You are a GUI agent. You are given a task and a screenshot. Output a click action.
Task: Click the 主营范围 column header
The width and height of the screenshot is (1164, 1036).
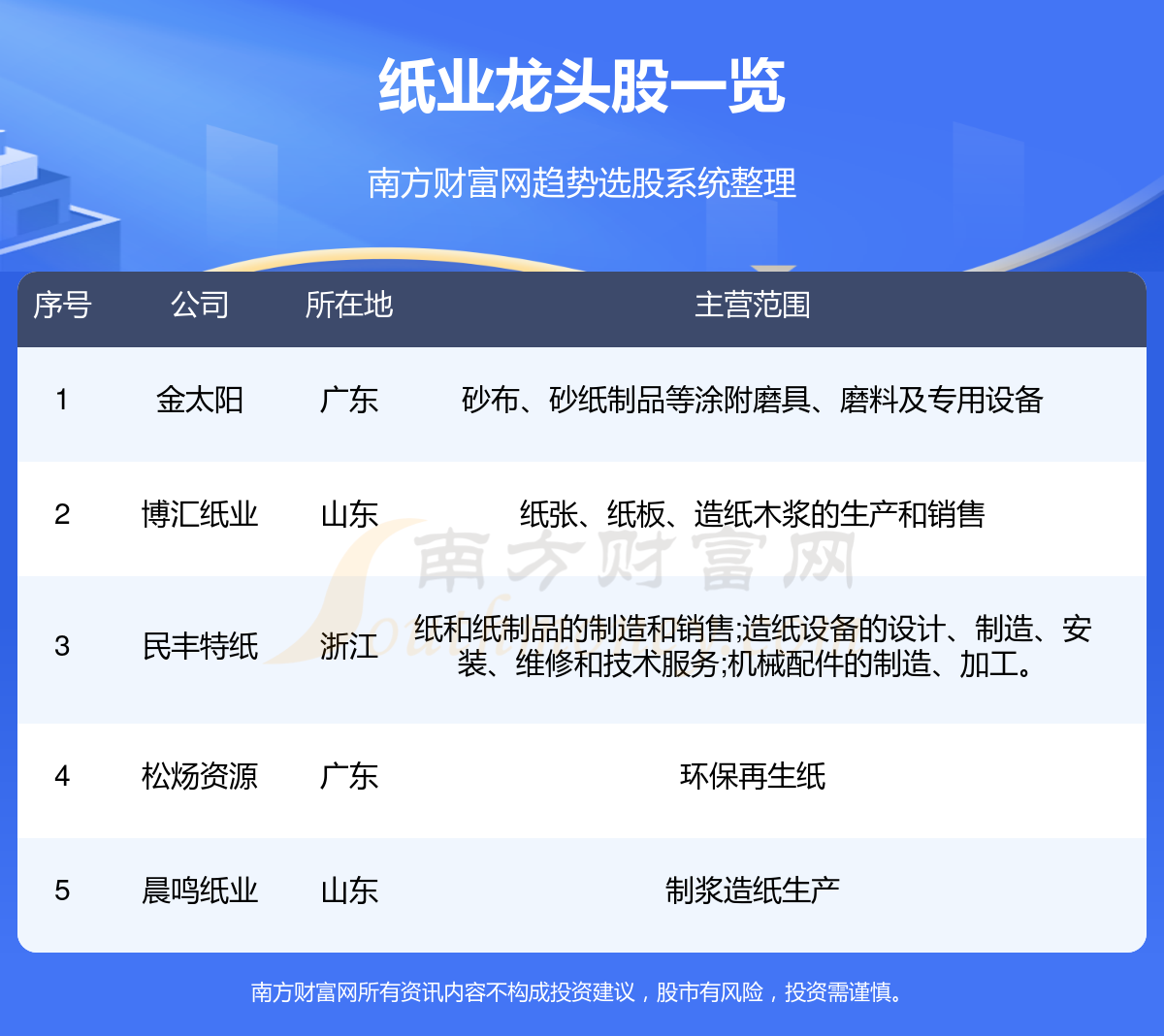click(753, 306)
